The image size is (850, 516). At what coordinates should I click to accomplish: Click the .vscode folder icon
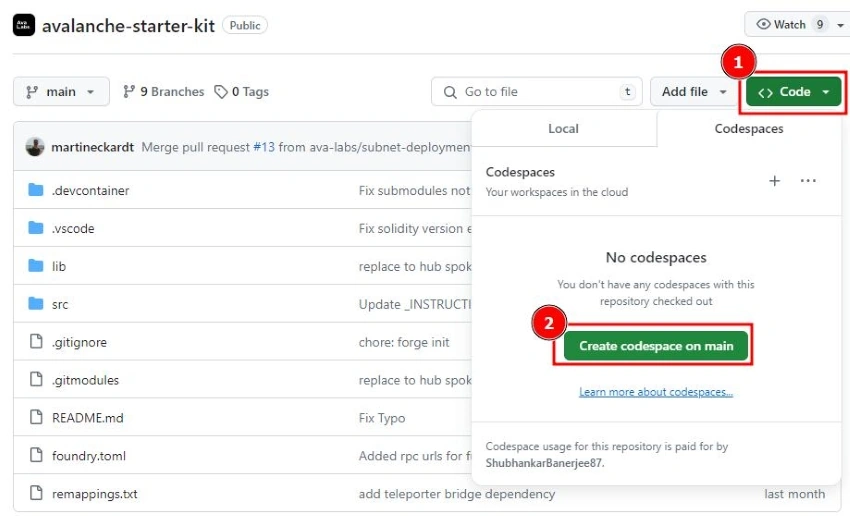pos(36,228)
